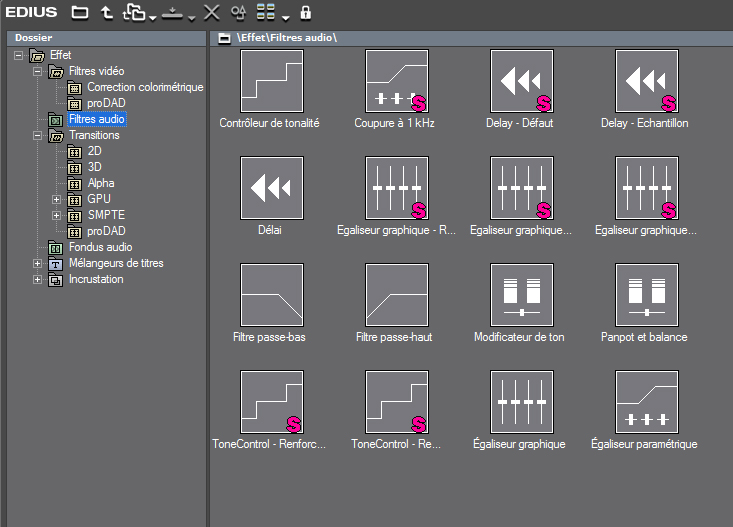Viewport: 733px width, 527px height.
Task: Select Contrôleur de tonalité effect
Action: pyautogui.click(x=272, y=81)
